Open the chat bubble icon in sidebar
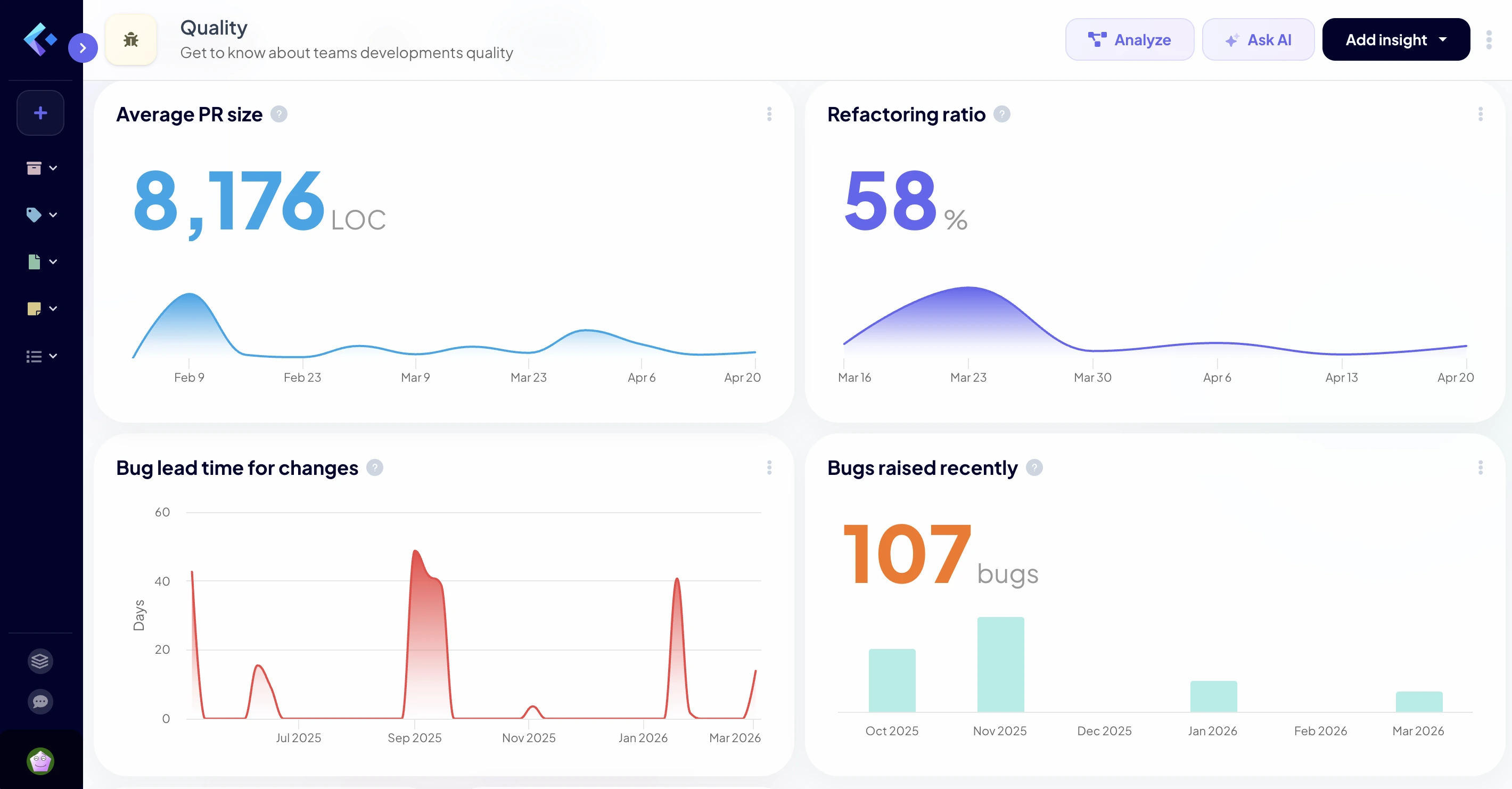1512x789 pixels. pyautogui.click(x=40, y=702)
